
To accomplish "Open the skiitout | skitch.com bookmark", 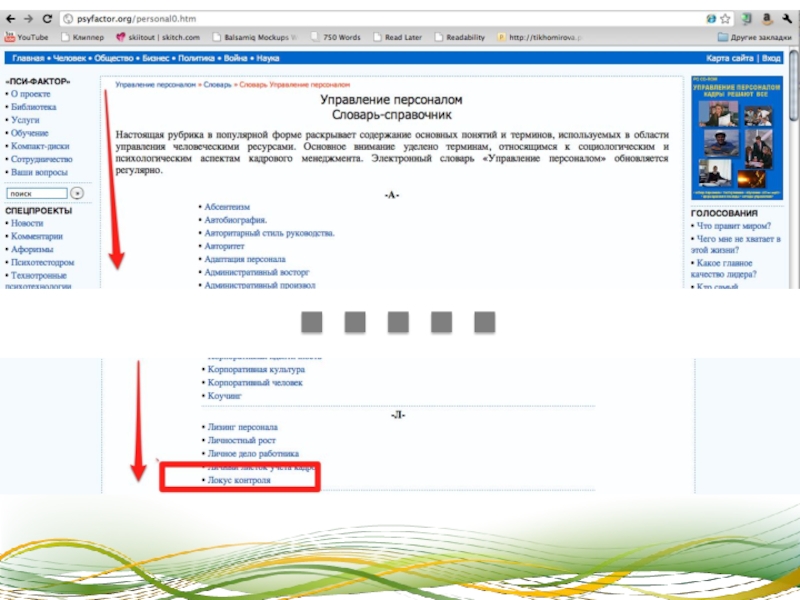I will [158, 37].
